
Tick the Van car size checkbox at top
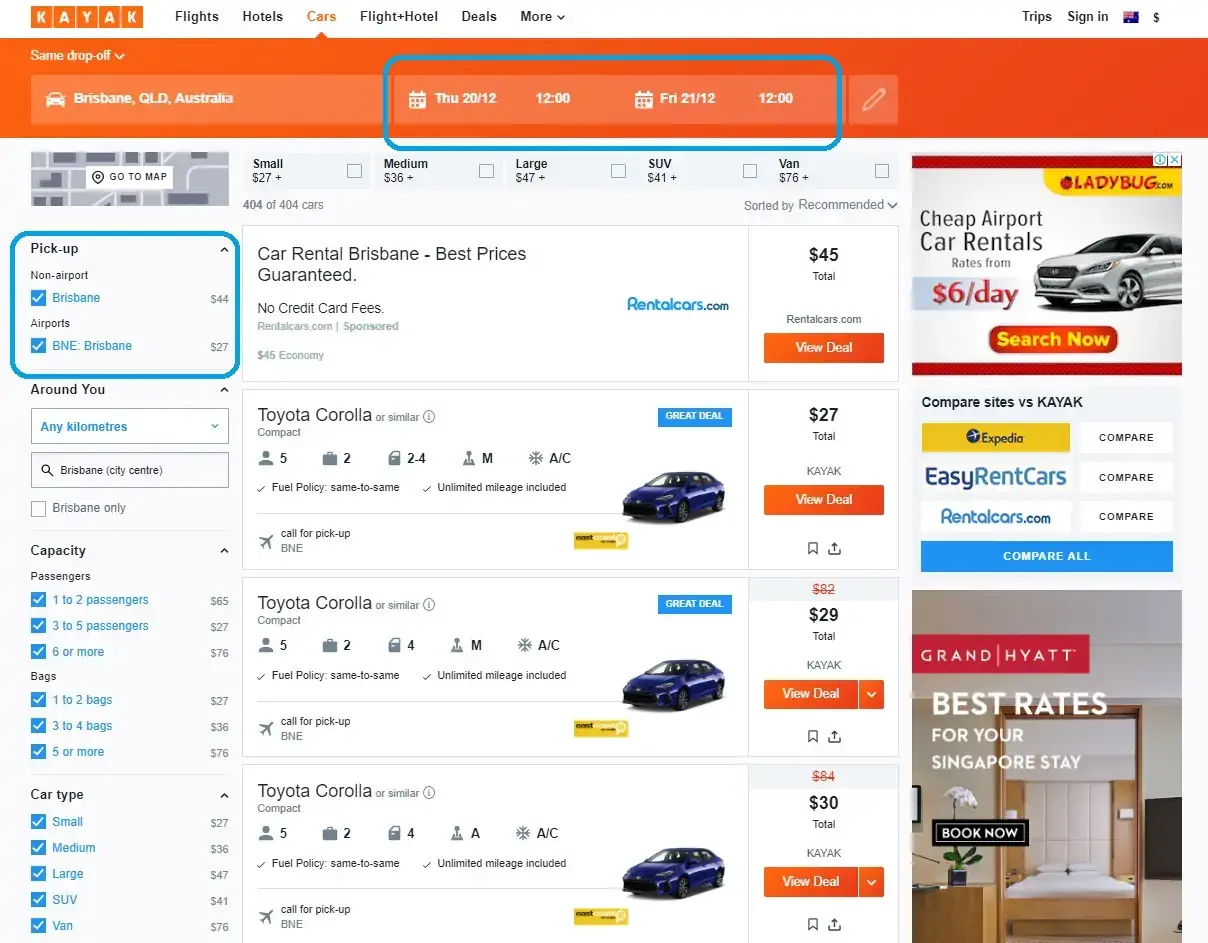[x=882, y=171]
